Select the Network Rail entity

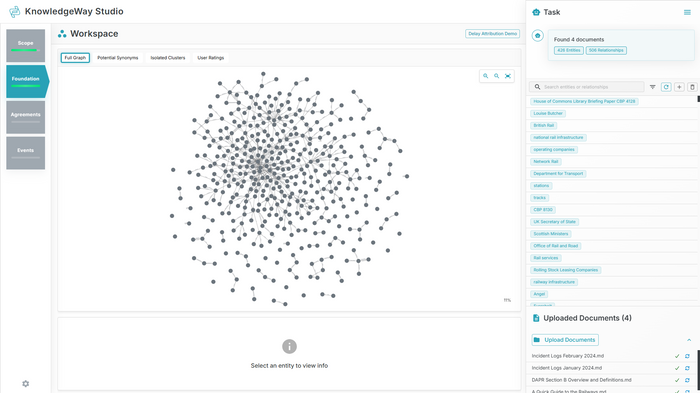click(x=546, y=162)
